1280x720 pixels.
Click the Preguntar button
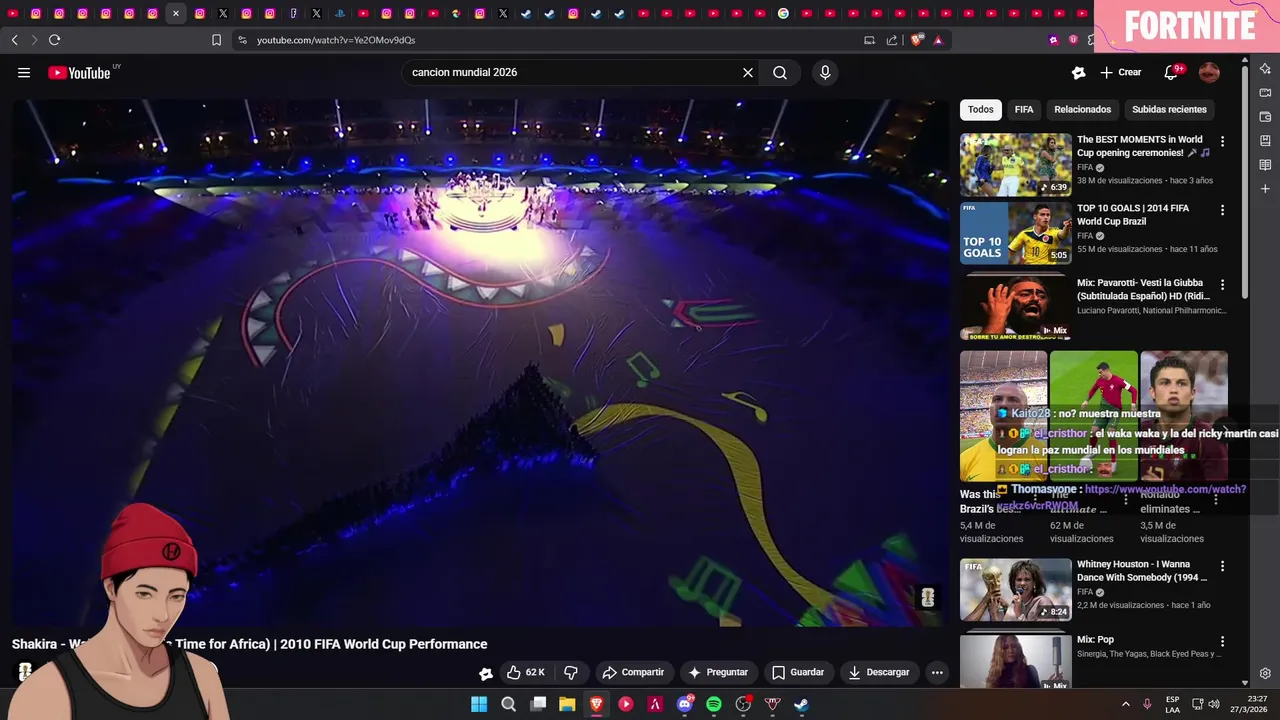coord(718,673)
